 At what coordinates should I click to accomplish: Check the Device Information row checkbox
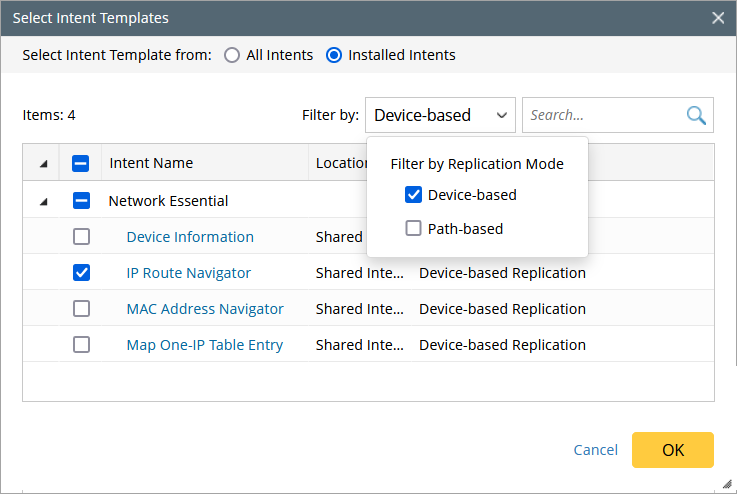pos(82,237)
